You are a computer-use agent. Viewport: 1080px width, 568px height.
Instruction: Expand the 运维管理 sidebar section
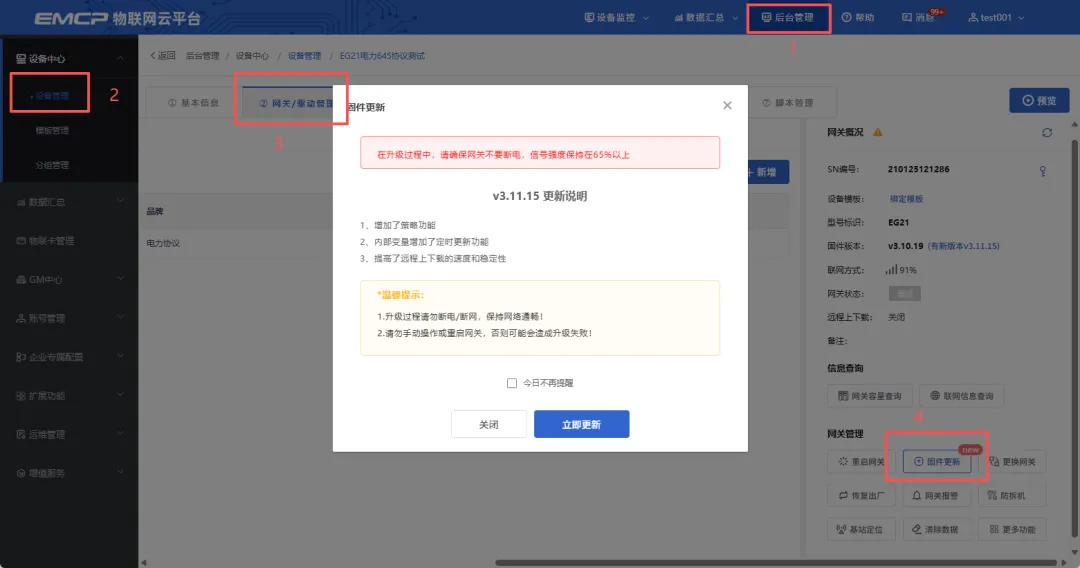point(69,434)
